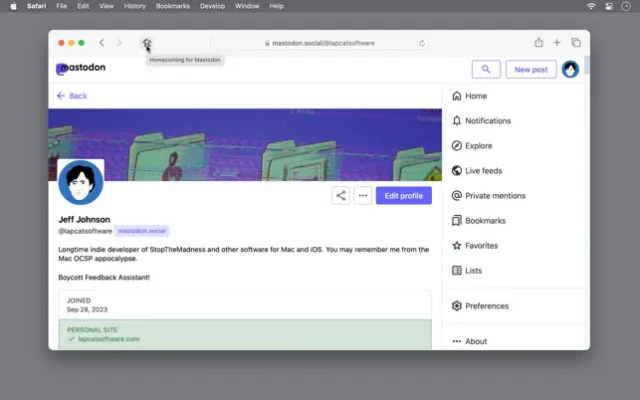Open a new Safari tab
Screen dimensions: 640x400
coord(557,43)
